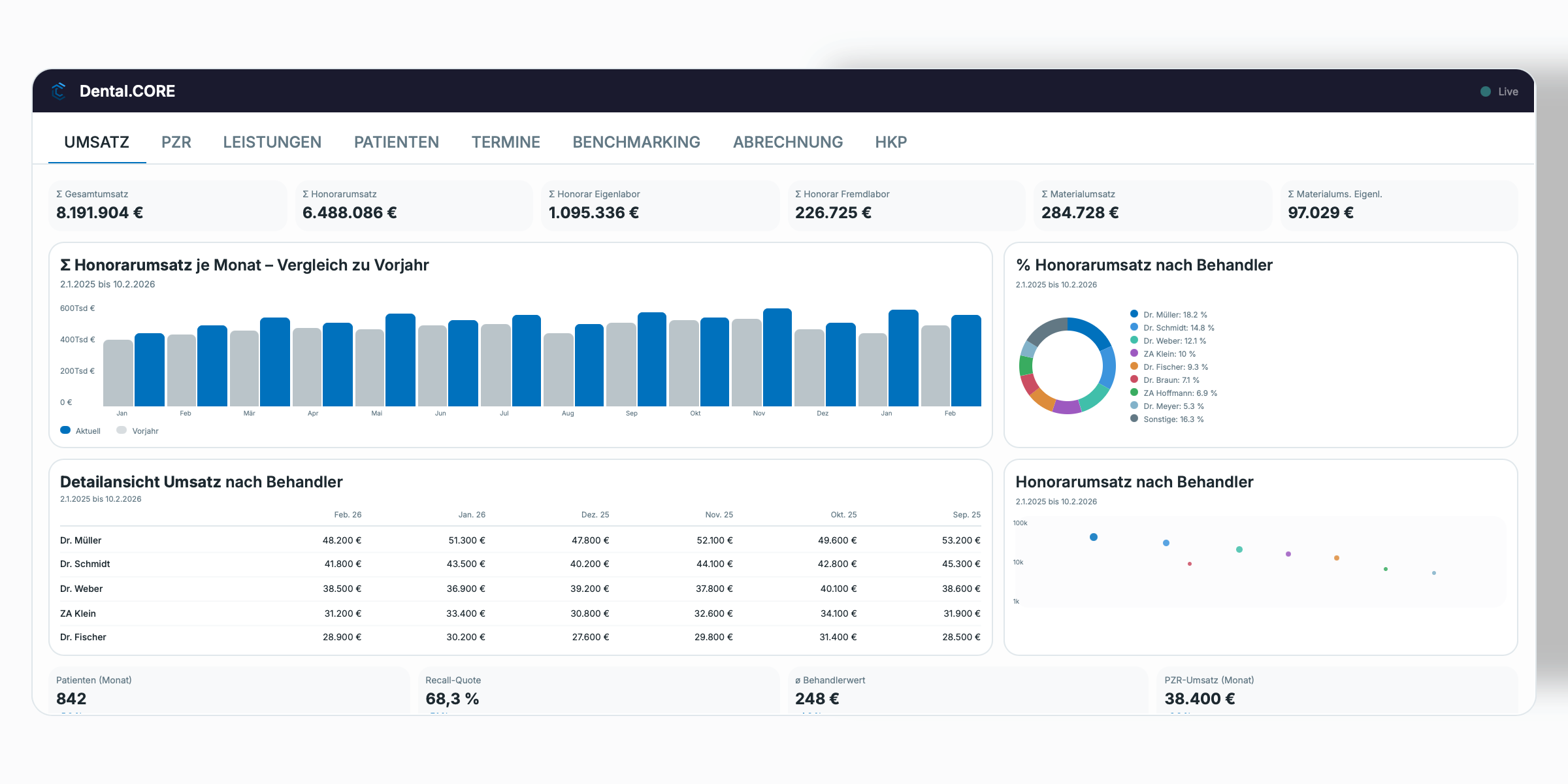Viewport: 1568px width, 784px height.
Task: Click the tallest blue bar for Nov
Action: click(x=777, y=357)
